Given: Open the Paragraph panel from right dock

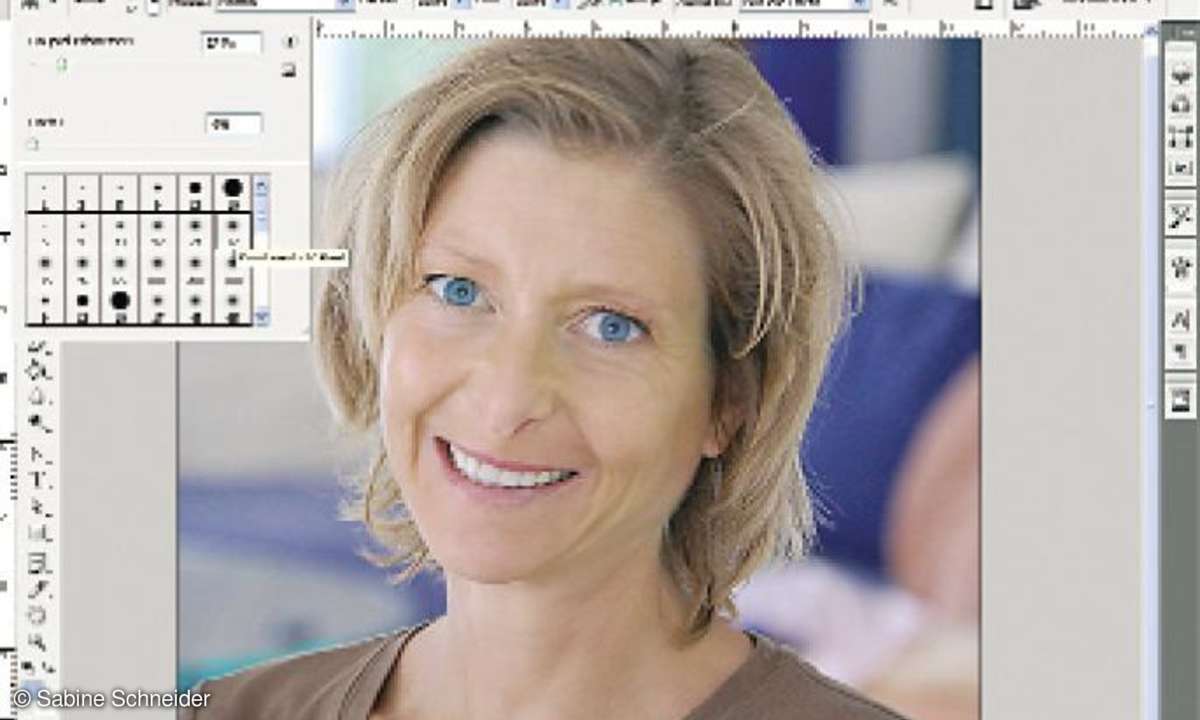Looking at the screenshot, I should (x=1180, y=350).
